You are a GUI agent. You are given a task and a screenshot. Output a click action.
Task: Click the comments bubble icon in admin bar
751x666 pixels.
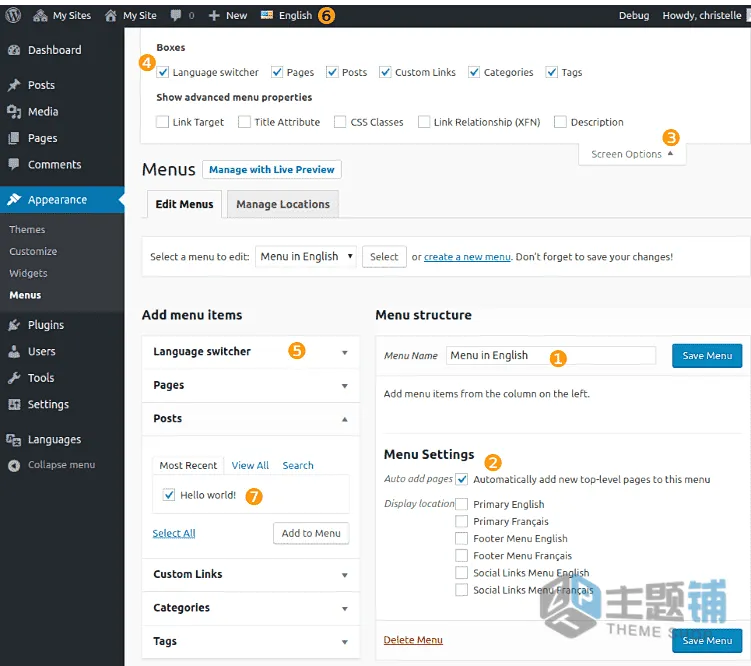click(176, 16)
